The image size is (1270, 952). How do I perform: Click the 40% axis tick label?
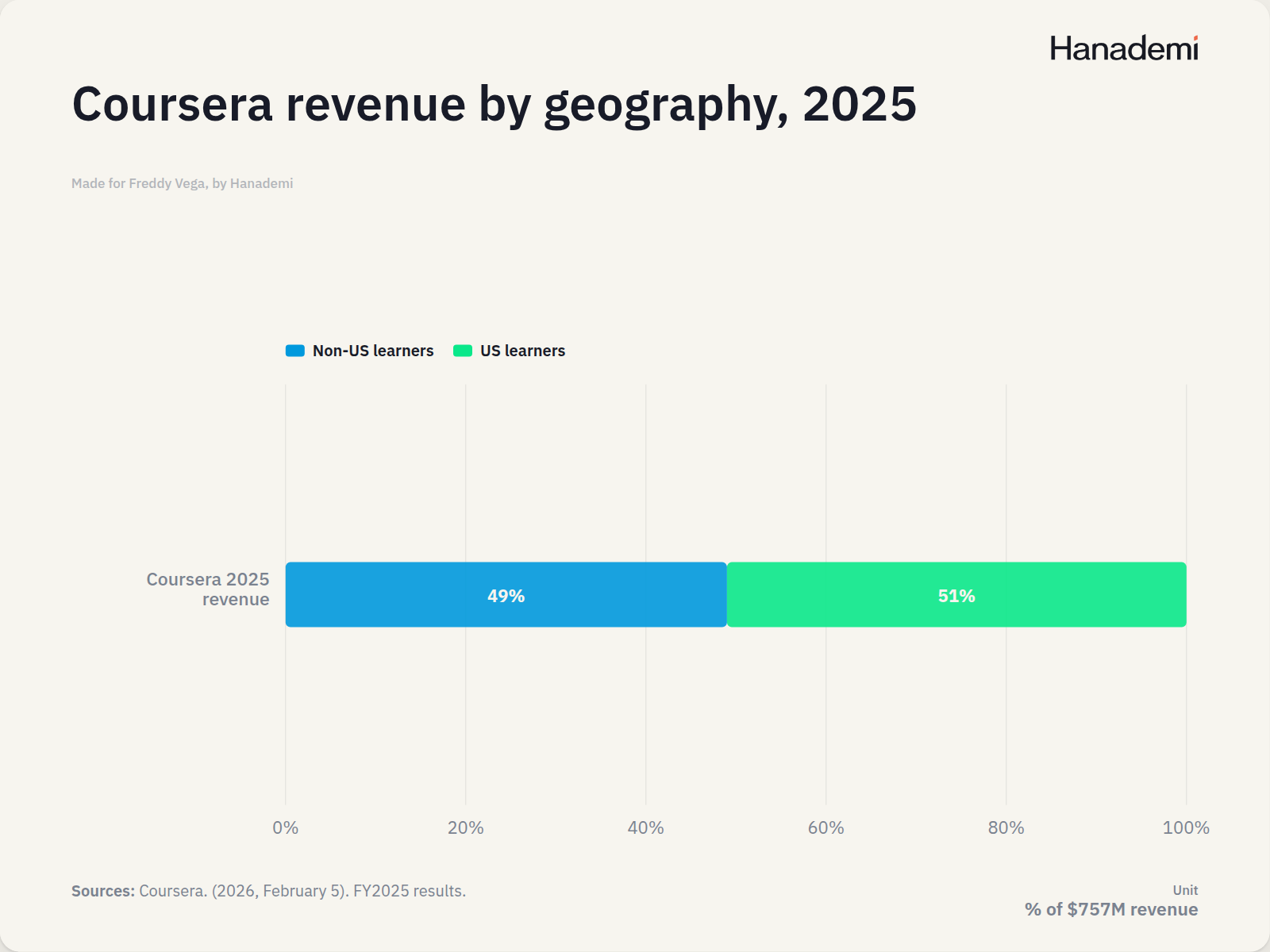click(x=646, y=828)
